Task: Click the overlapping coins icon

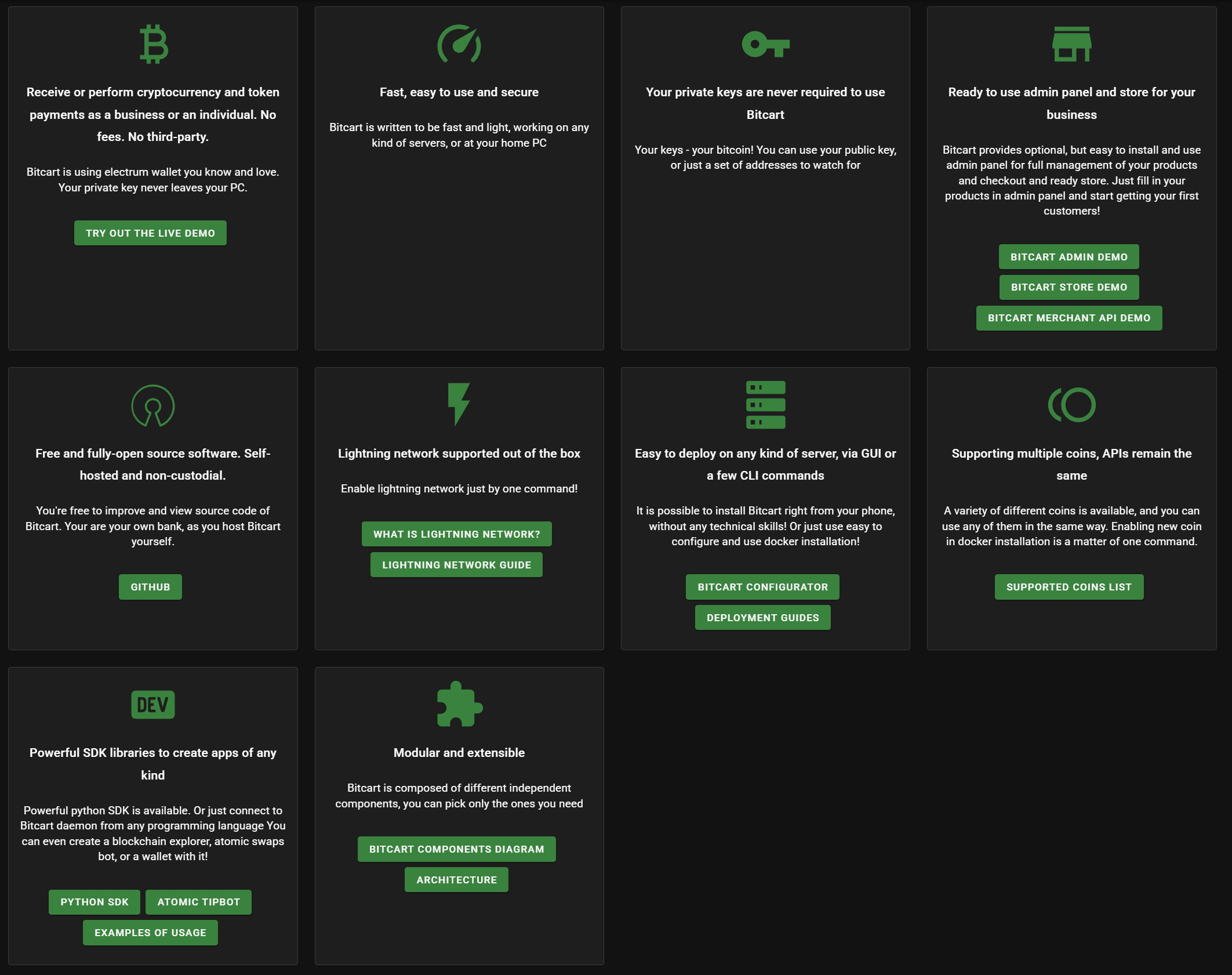Action: point(1071,405)
